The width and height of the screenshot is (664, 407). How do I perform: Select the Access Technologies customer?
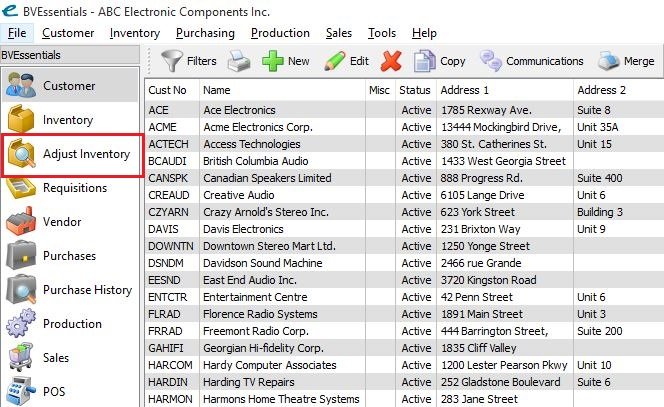coord(404,144)
